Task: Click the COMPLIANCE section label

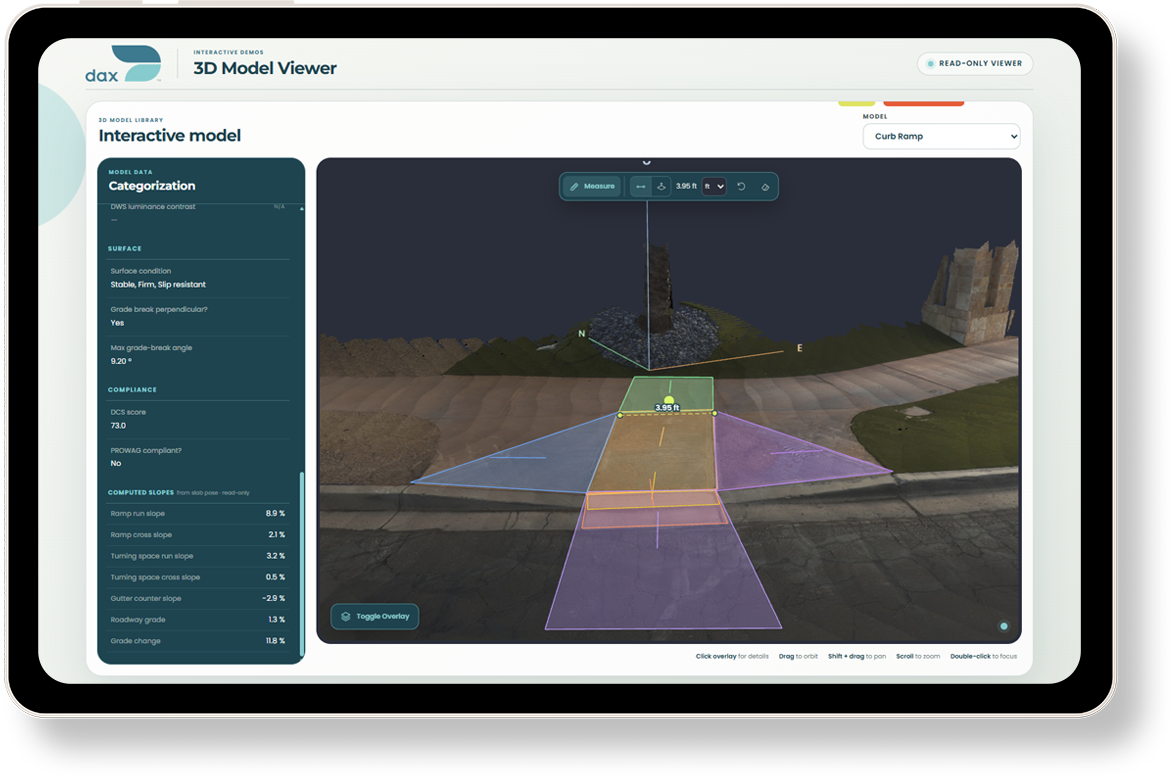Action: tap(132, 390)
